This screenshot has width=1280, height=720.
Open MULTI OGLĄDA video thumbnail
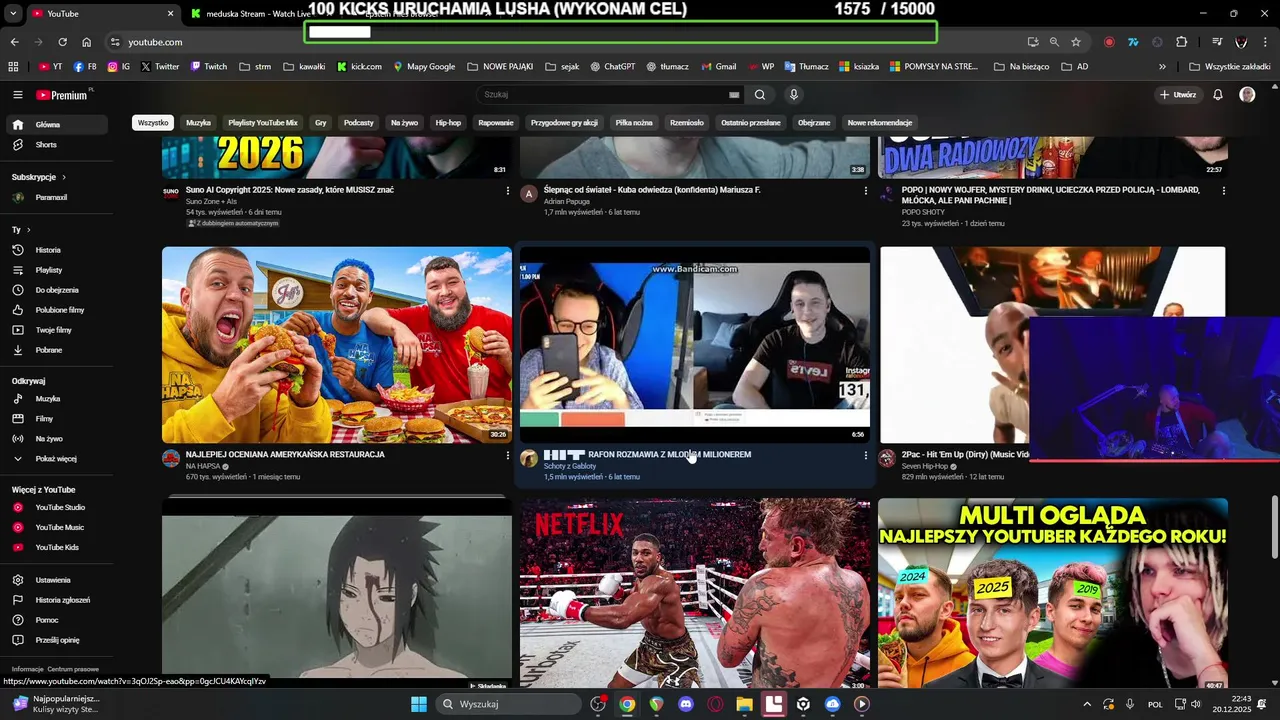click(x=1053, y=593)
